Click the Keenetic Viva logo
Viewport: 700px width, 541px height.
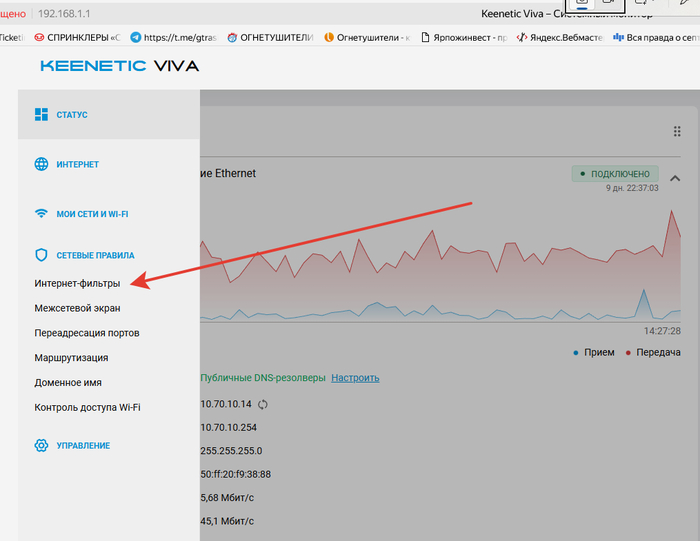click(119, 67)
